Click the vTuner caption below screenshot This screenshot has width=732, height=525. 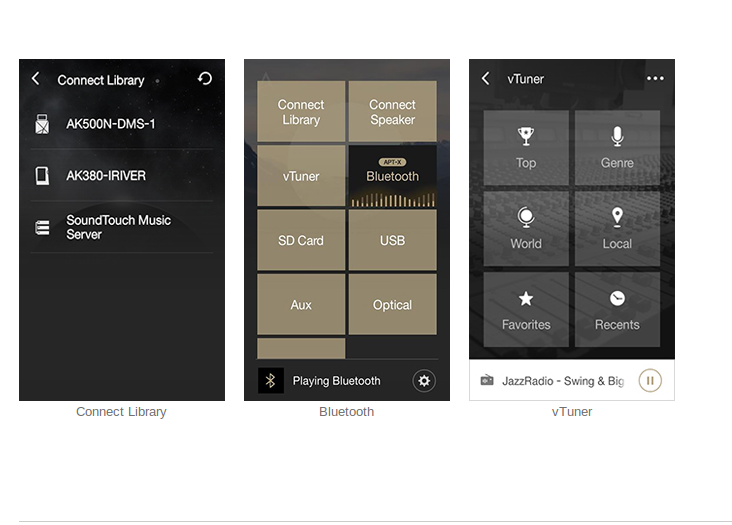(572, 412)
